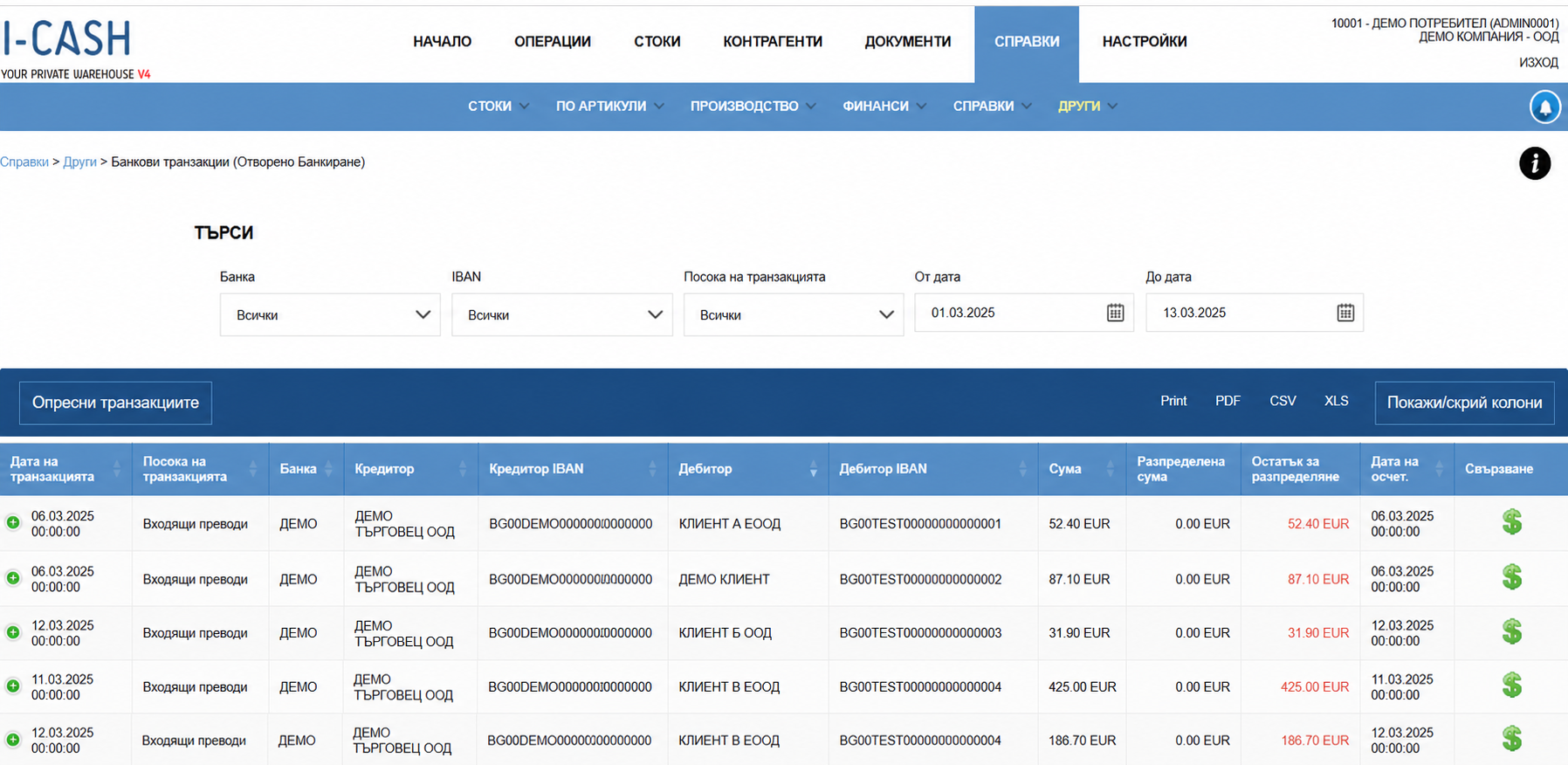This screenshot has height=765, width=1568.
Task: Print the transactions table
Action: [x=1173, y=401]
